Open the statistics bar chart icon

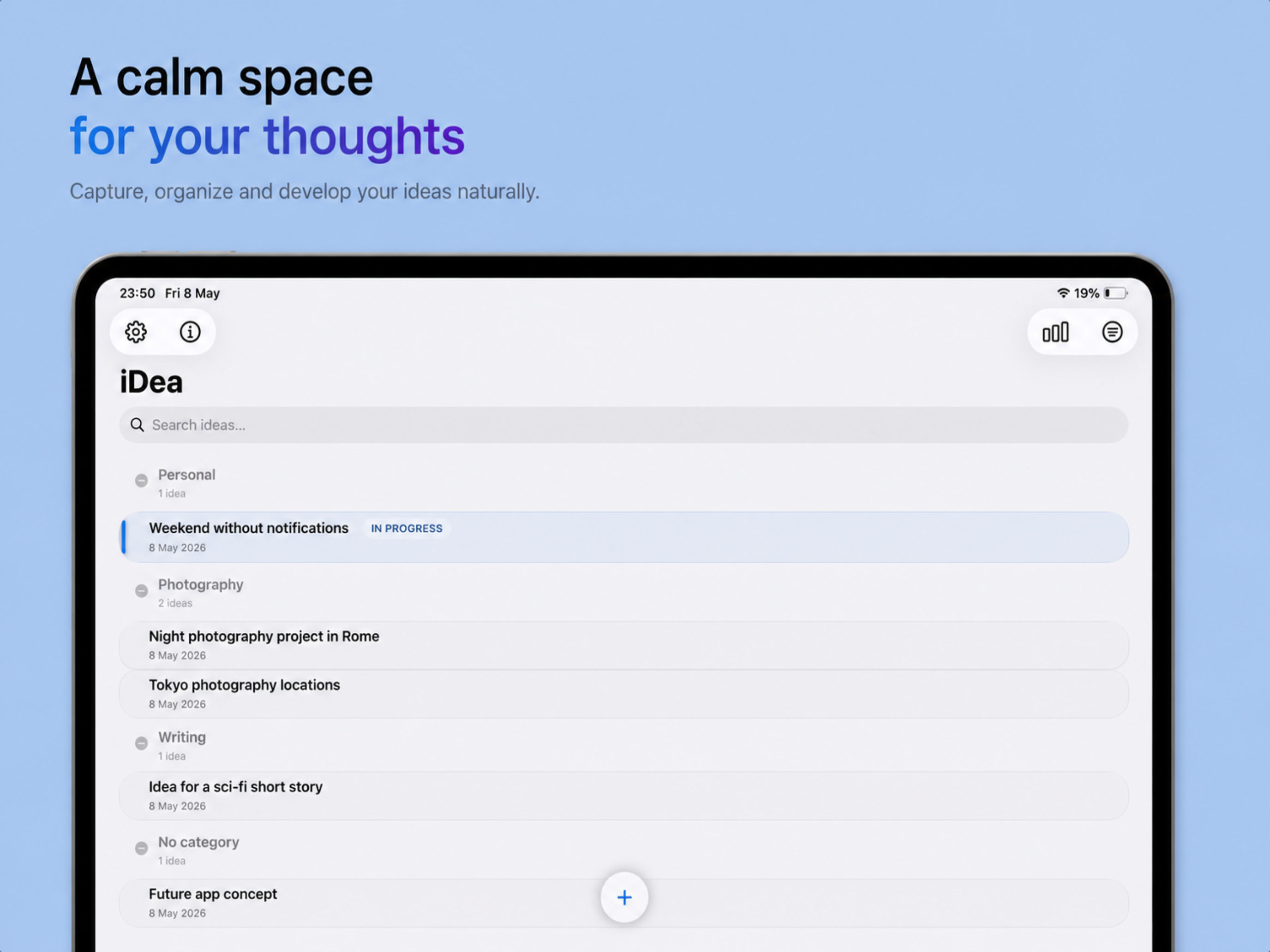1055,332
